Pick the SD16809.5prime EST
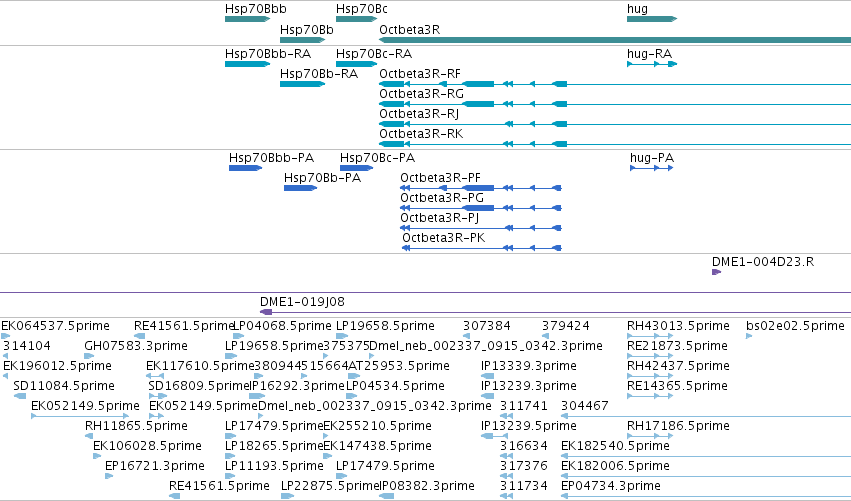This screenshot has width=851, height=501. click(x=157, y=396)
